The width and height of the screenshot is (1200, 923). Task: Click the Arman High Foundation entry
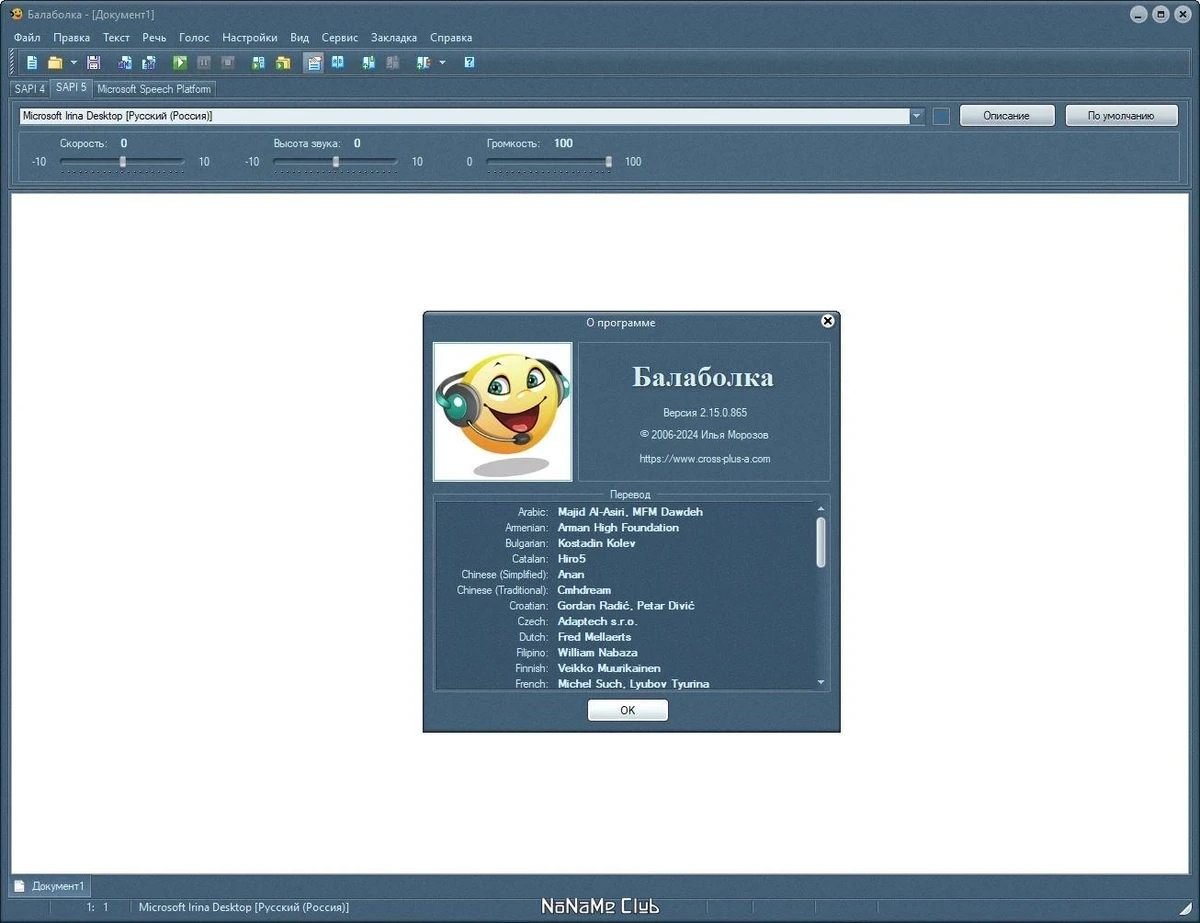pyautogui.click(x=618, y=528)
